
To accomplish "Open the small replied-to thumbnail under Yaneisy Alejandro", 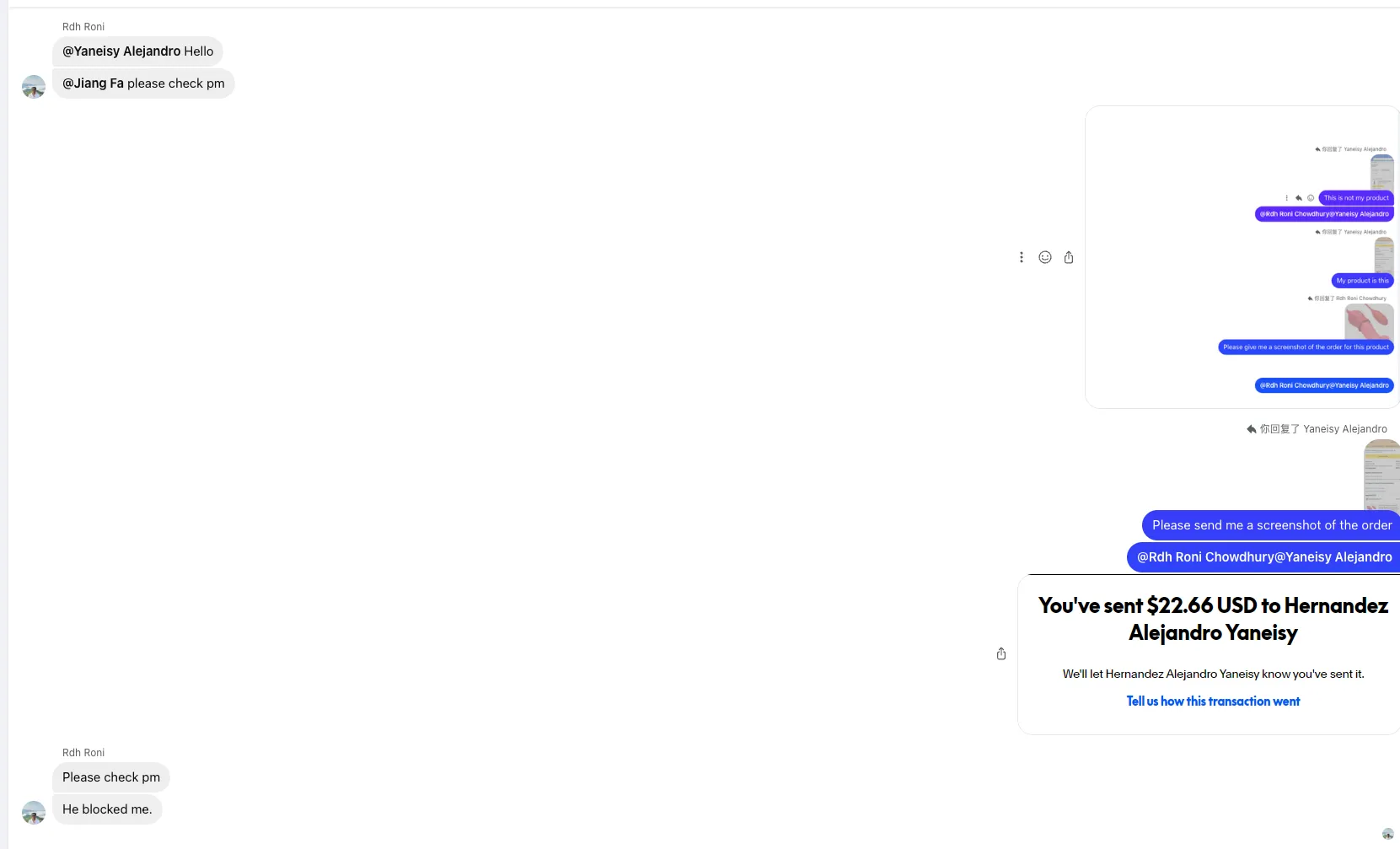I will click(1381, 475).
